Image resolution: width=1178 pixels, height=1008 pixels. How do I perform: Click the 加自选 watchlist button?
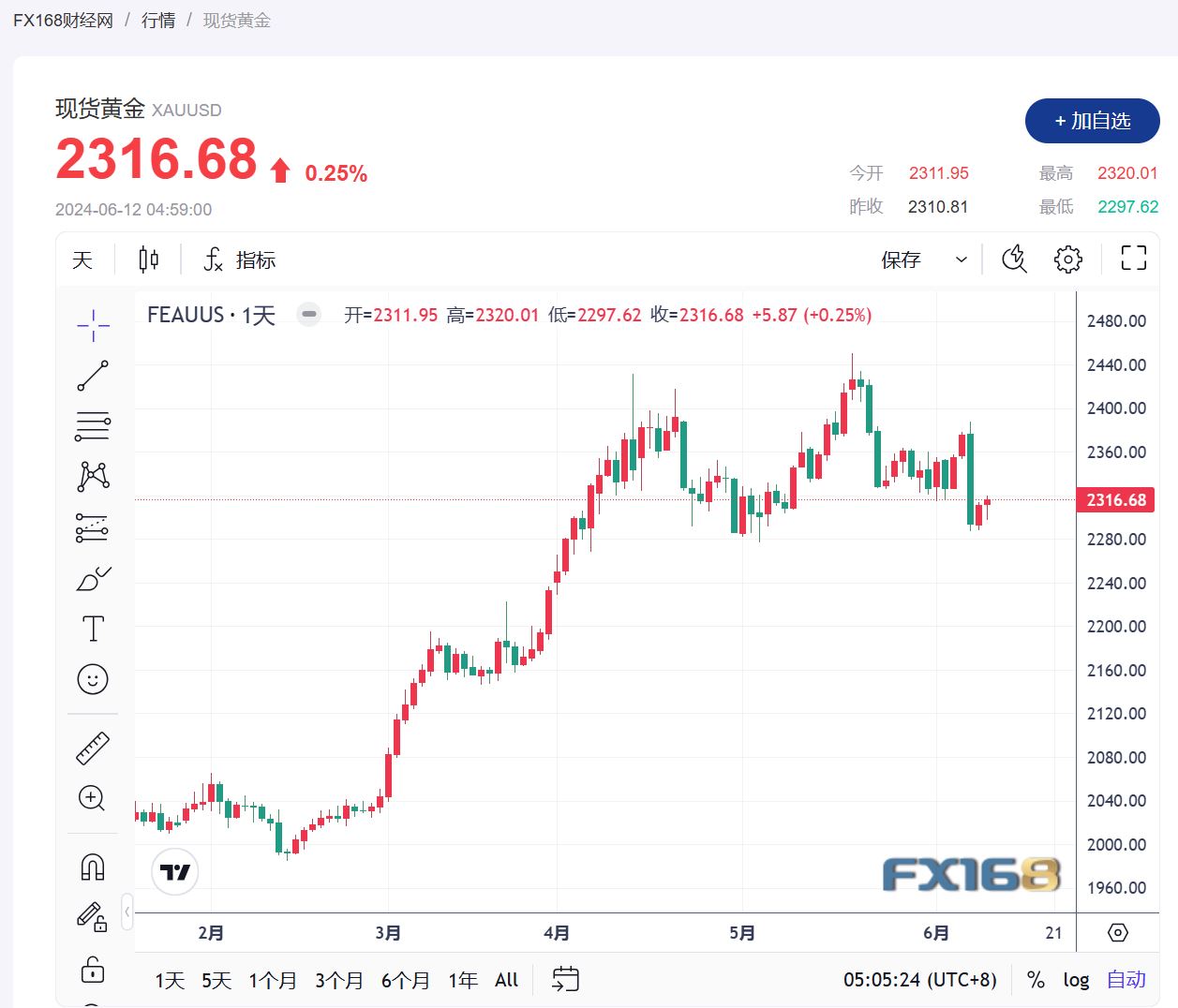coord(1092,121)
